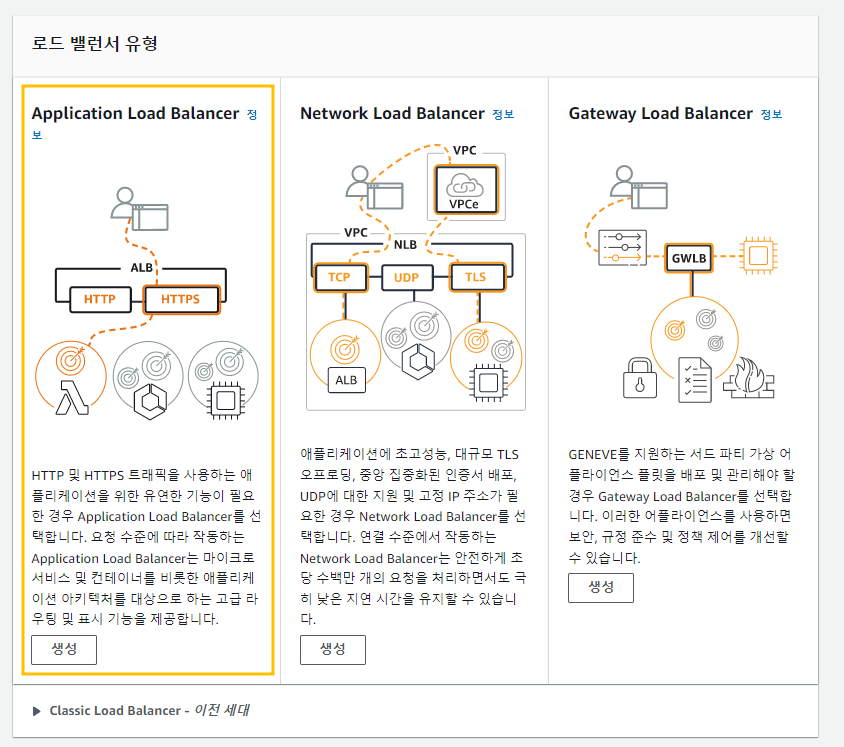The image size is (844, 747).
Task: Open the Info link for Gateway Load Balancer
Action: [x=771, y=114]
